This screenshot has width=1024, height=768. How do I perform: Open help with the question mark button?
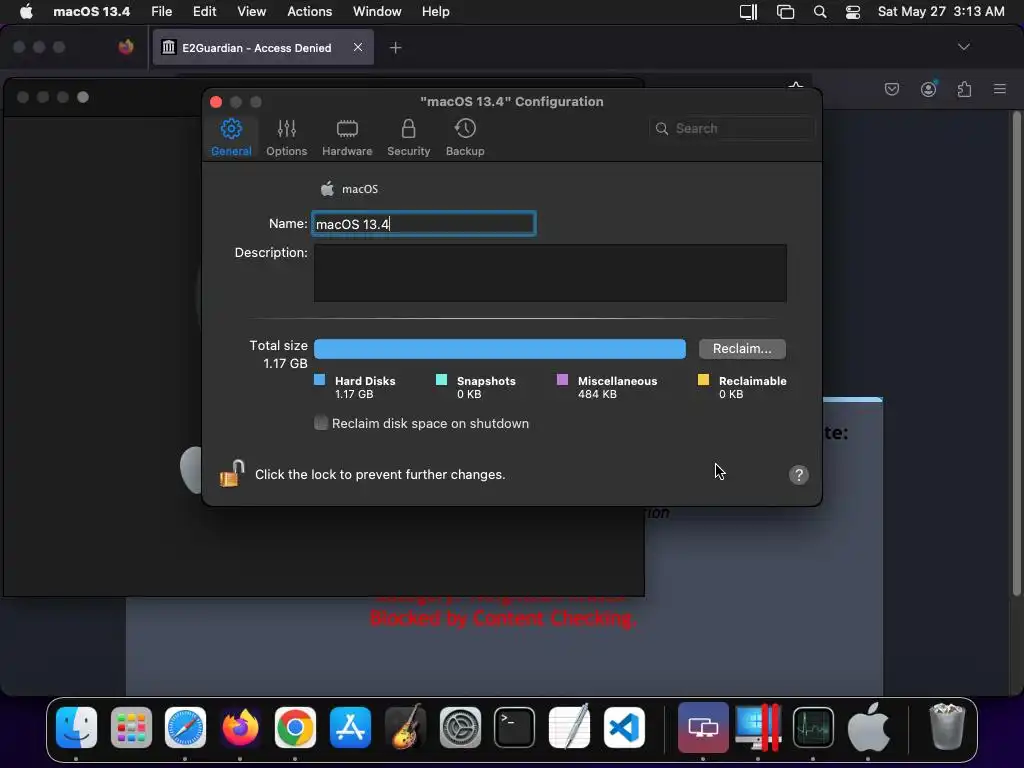[x=798, y=475]
